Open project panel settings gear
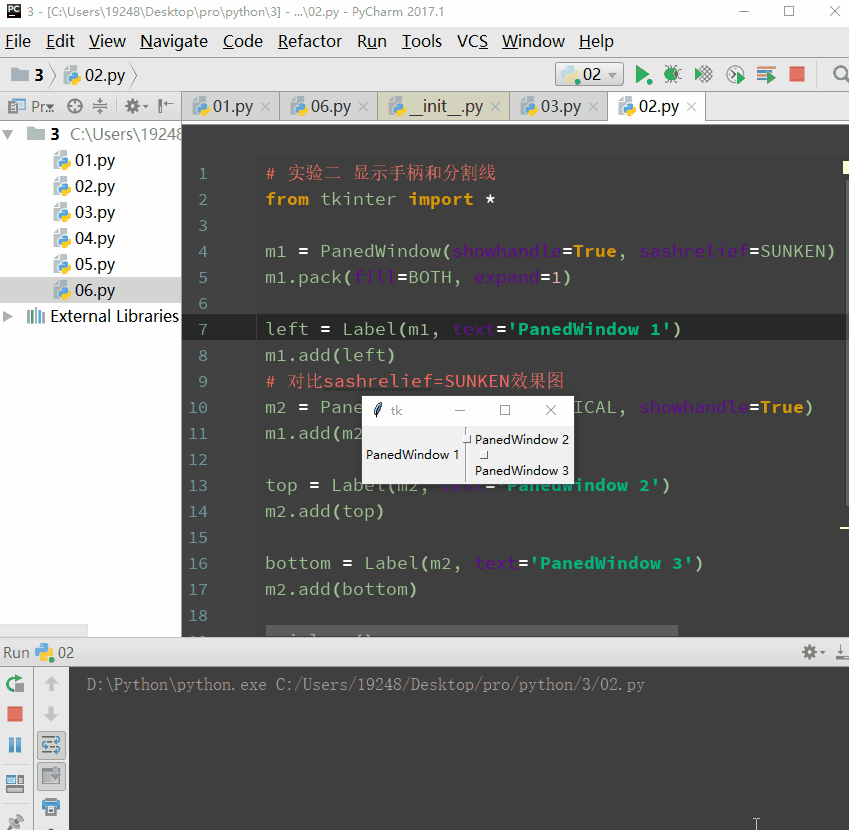This screenshot has height=830, width=849. (135, 106)
